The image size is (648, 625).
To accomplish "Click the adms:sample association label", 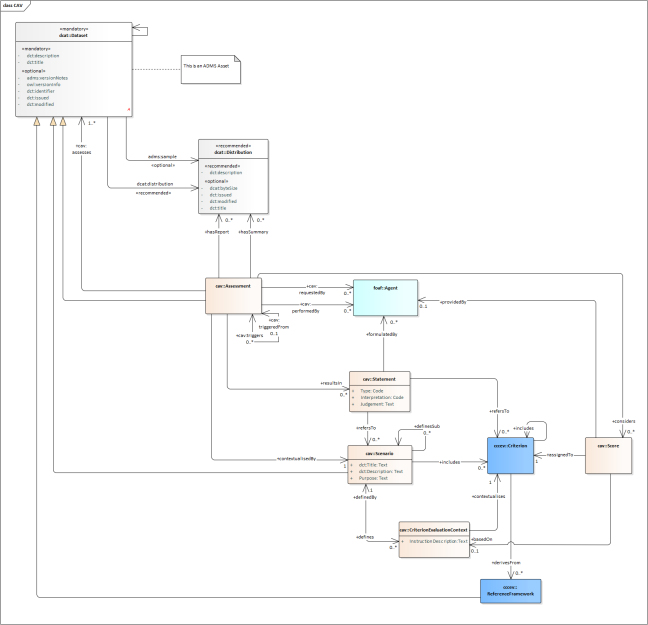I will [162, 157].
